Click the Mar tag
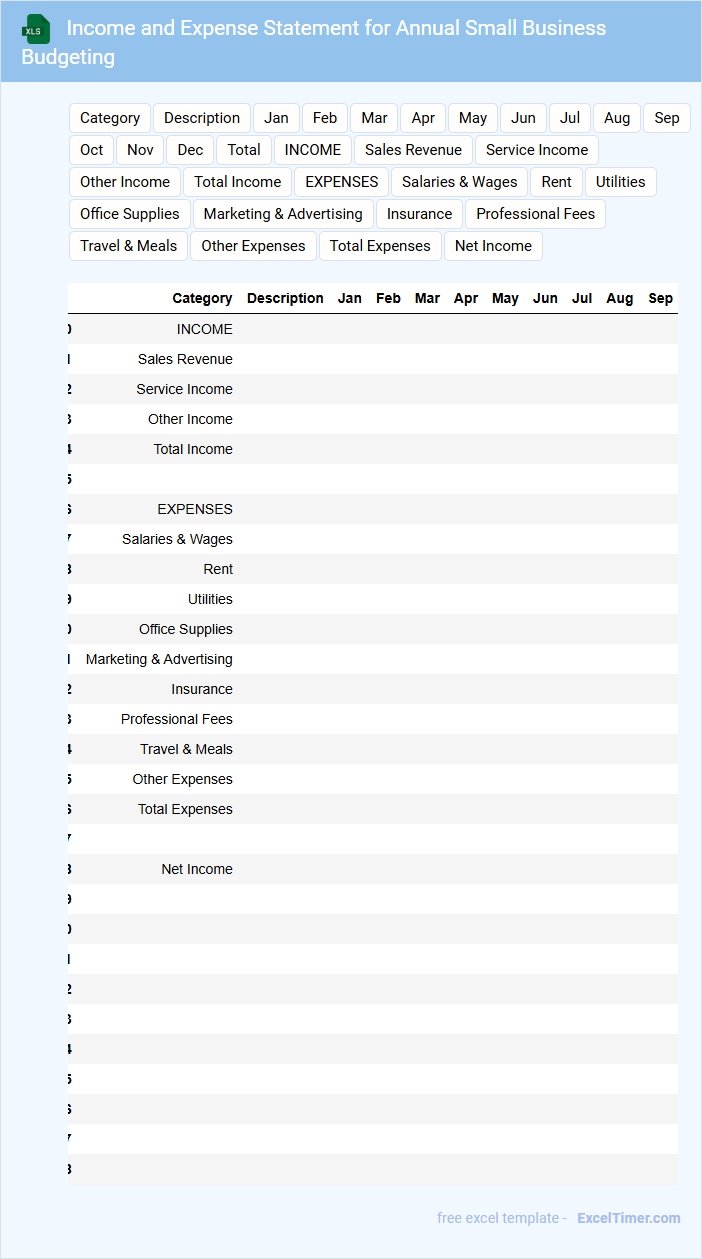The height and width of the screenshot is (1259, 702). point(374,118)
